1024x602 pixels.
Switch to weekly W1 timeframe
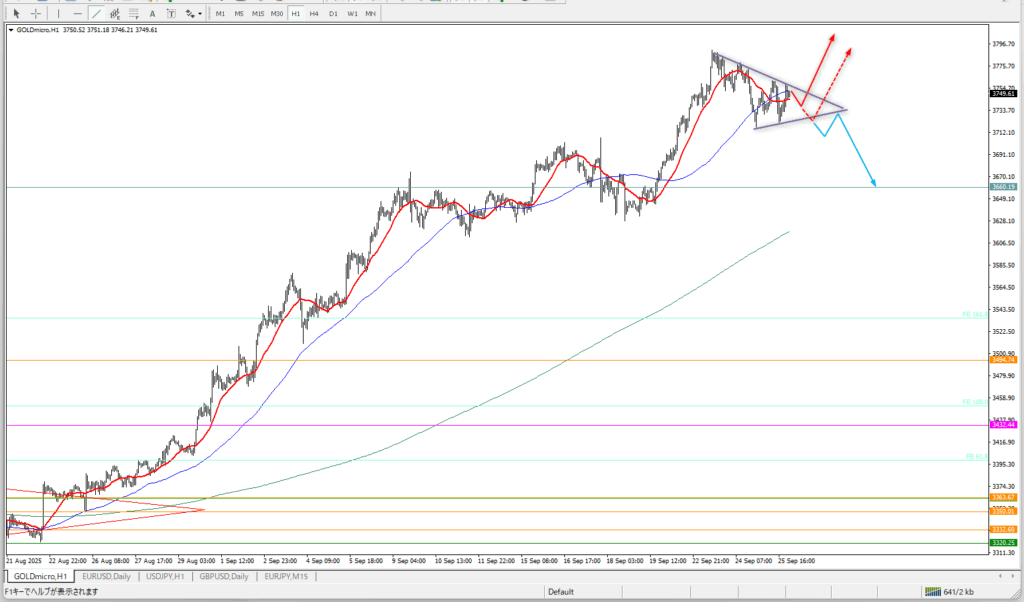352,13
